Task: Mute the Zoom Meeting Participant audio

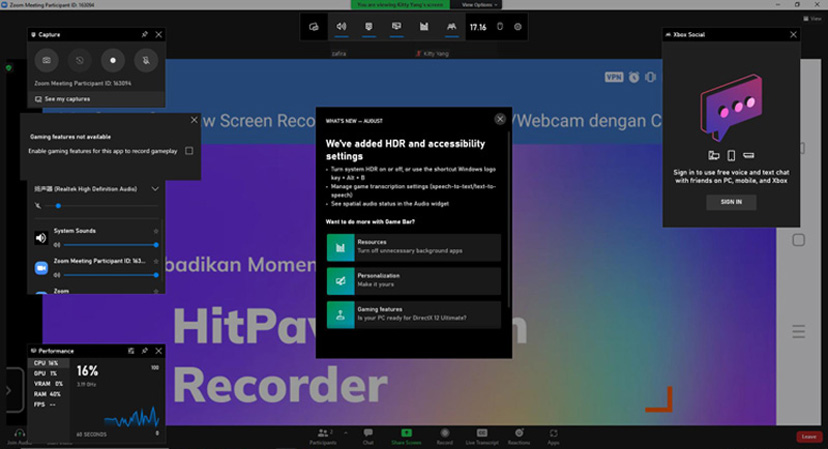Action: [x=57, y=275]
